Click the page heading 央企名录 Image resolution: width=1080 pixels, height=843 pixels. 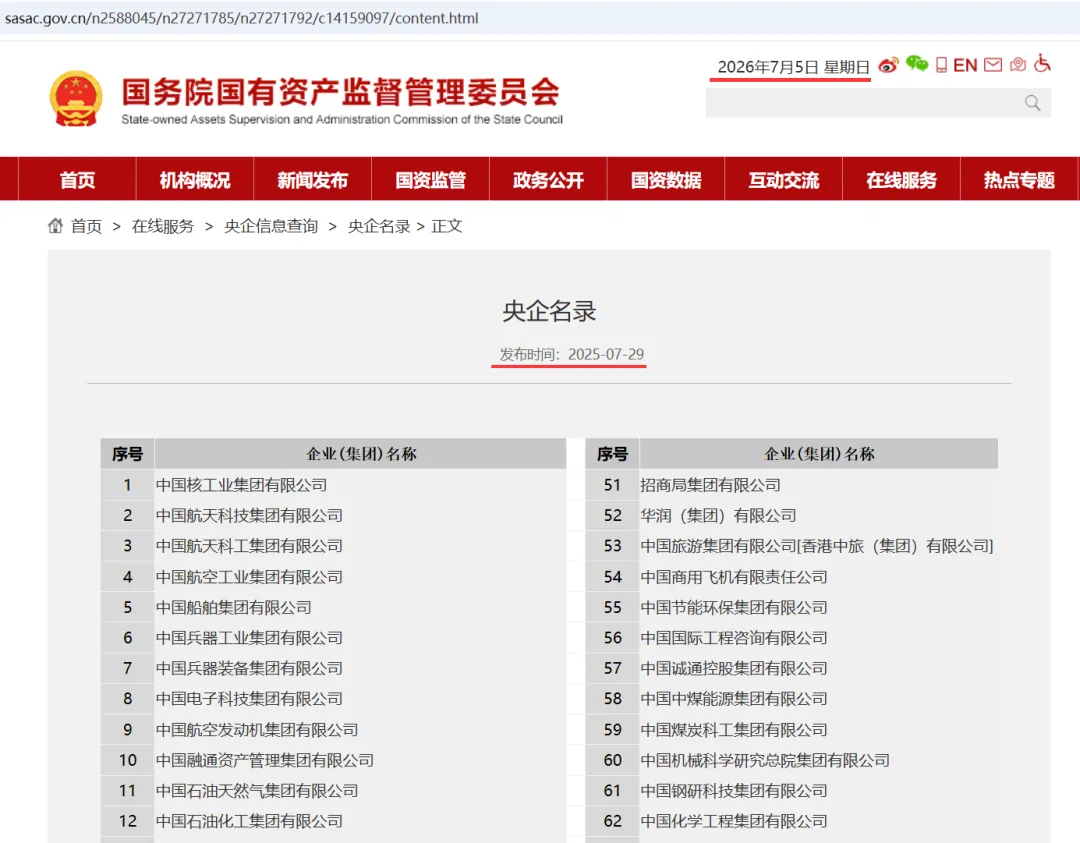tap(549, 311)
